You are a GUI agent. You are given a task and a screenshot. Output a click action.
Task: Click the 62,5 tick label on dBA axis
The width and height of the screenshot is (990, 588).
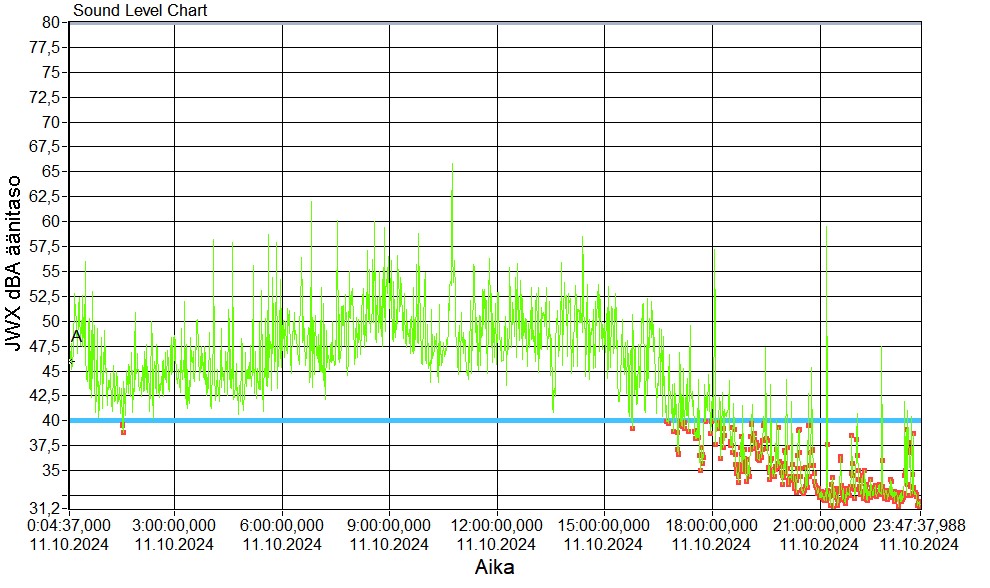[48, 196]
